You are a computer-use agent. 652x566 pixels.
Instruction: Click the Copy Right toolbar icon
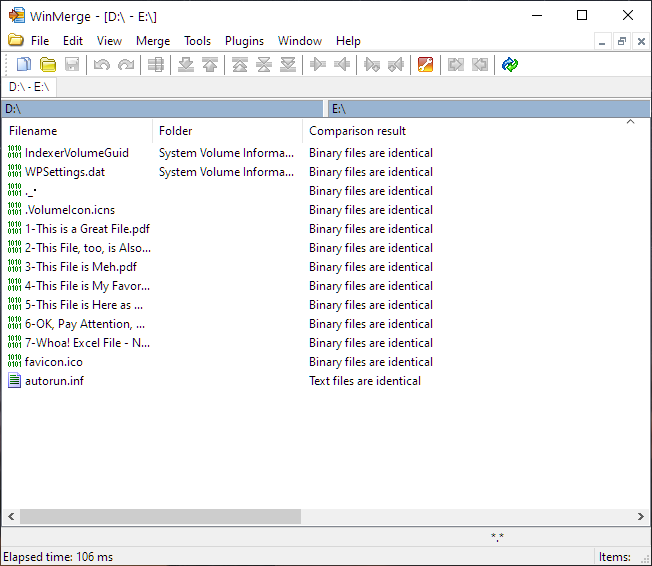tap(318, 64)
